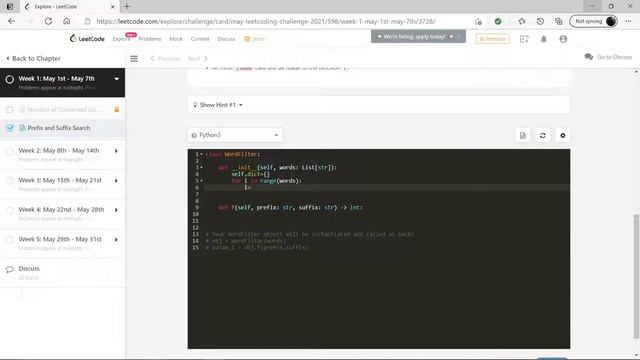
Task: Toggle the Prefix and Suffix Search checkbox
Action: (10, 128)
